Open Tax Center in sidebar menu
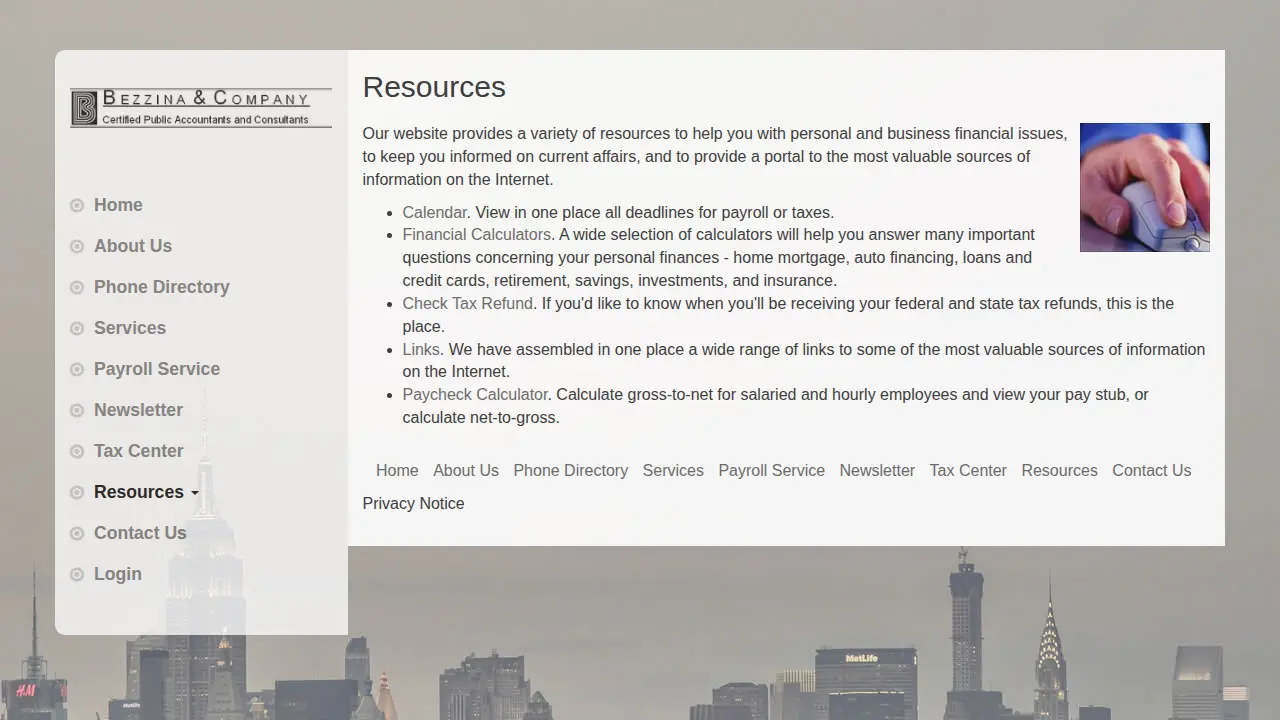1280x720 pixels. [138, 451]
